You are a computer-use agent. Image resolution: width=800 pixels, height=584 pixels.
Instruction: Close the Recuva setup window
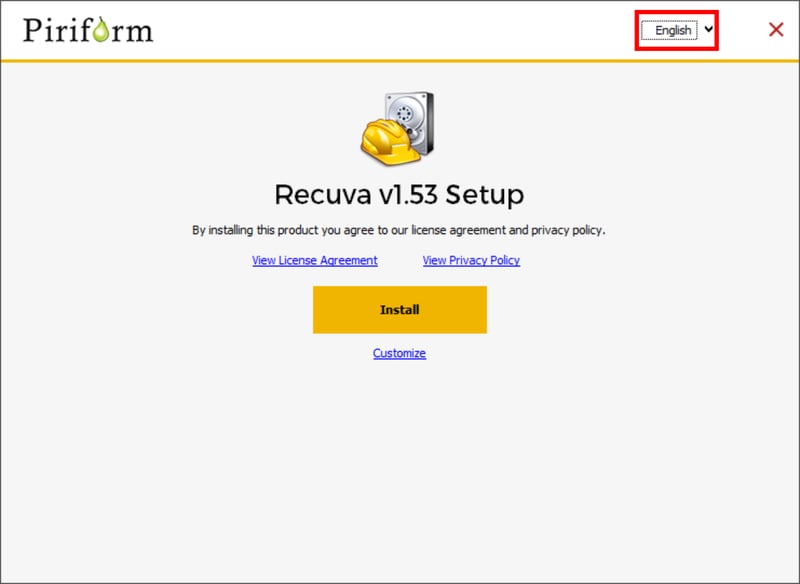776,30
